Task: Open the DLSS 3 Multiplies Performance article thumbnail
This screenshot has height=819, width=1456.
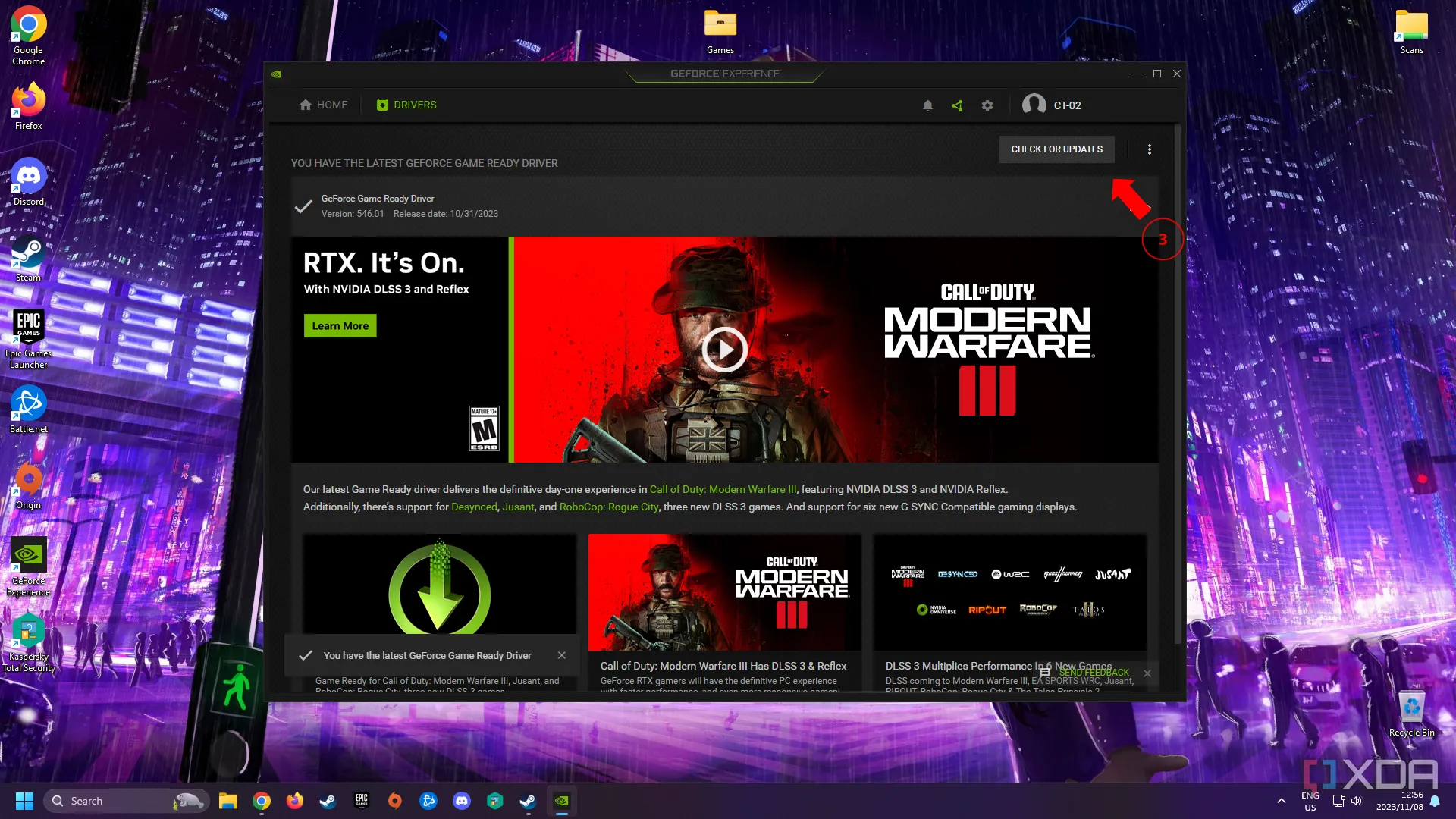Action: (1009, 592)
